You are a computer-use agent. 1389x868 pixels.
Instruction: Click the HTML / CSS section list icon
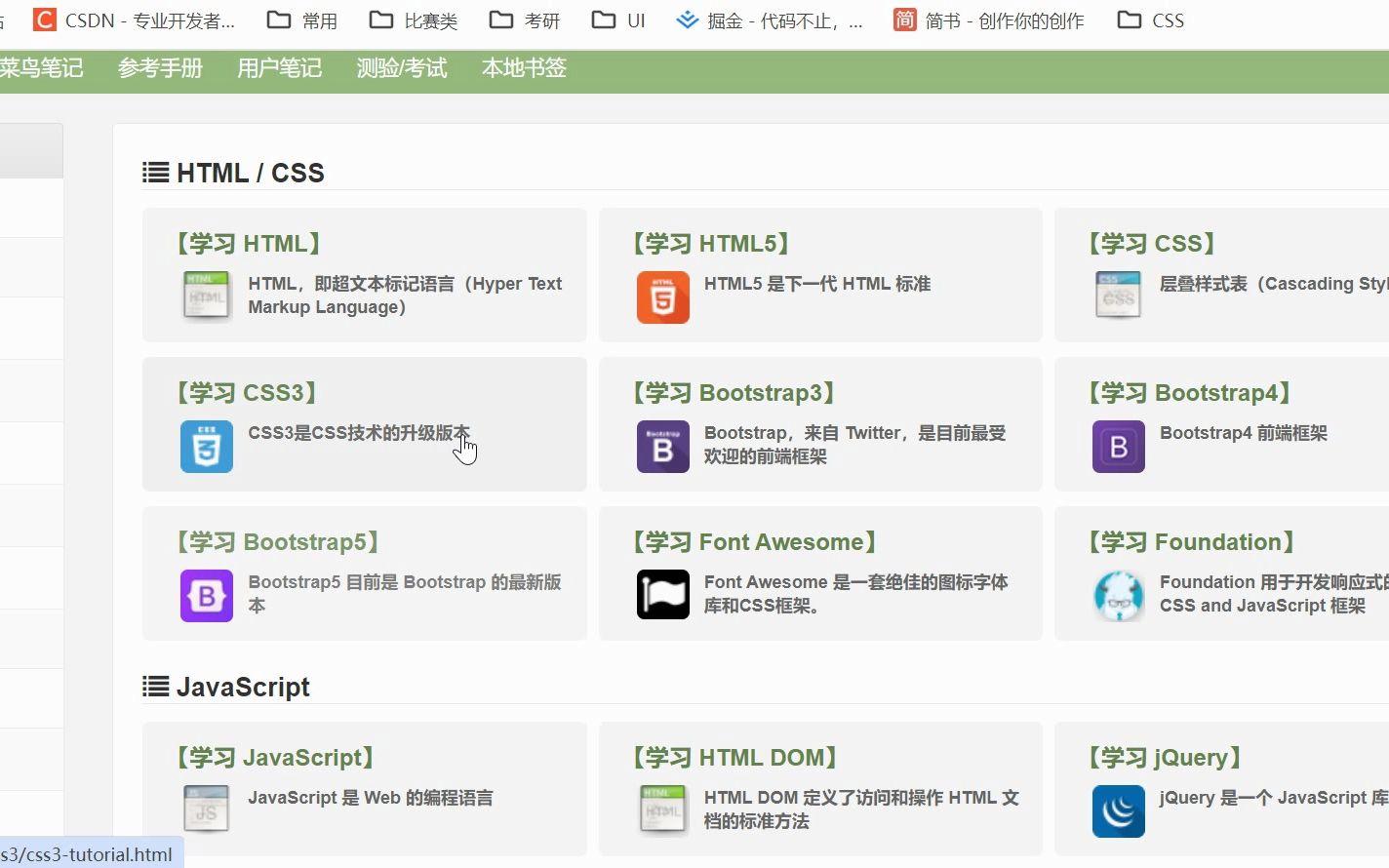(x=155, y=173)
